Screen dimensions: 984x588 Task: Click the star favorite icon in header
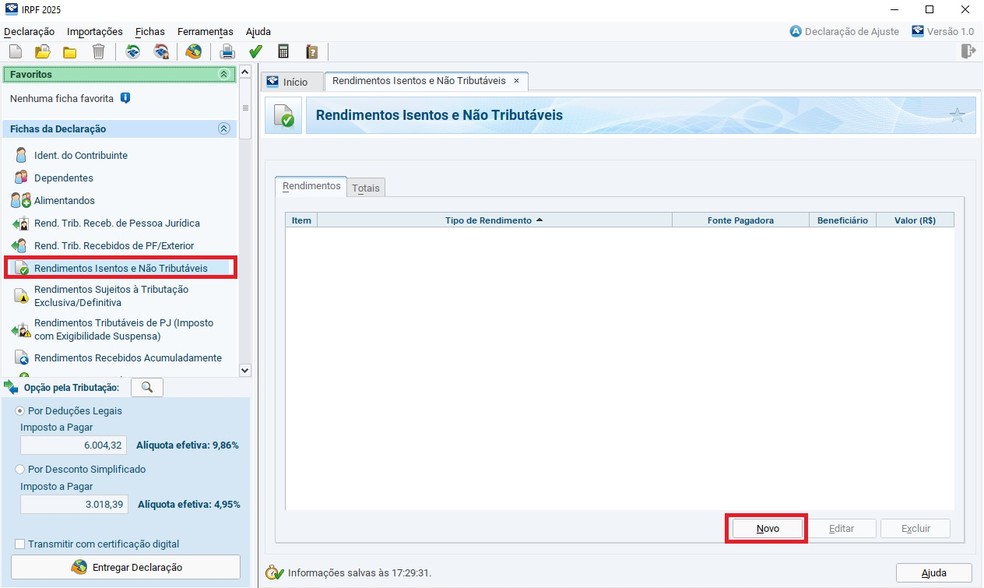957,116
